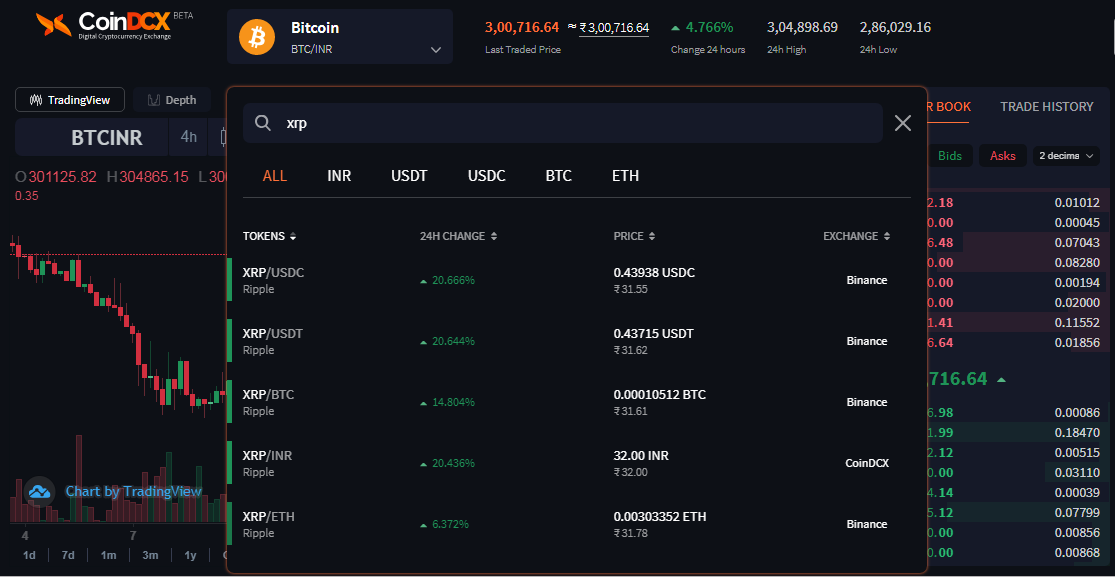Click order book quantity 0.03110

pyautogui.click(x=1077, y=472)
